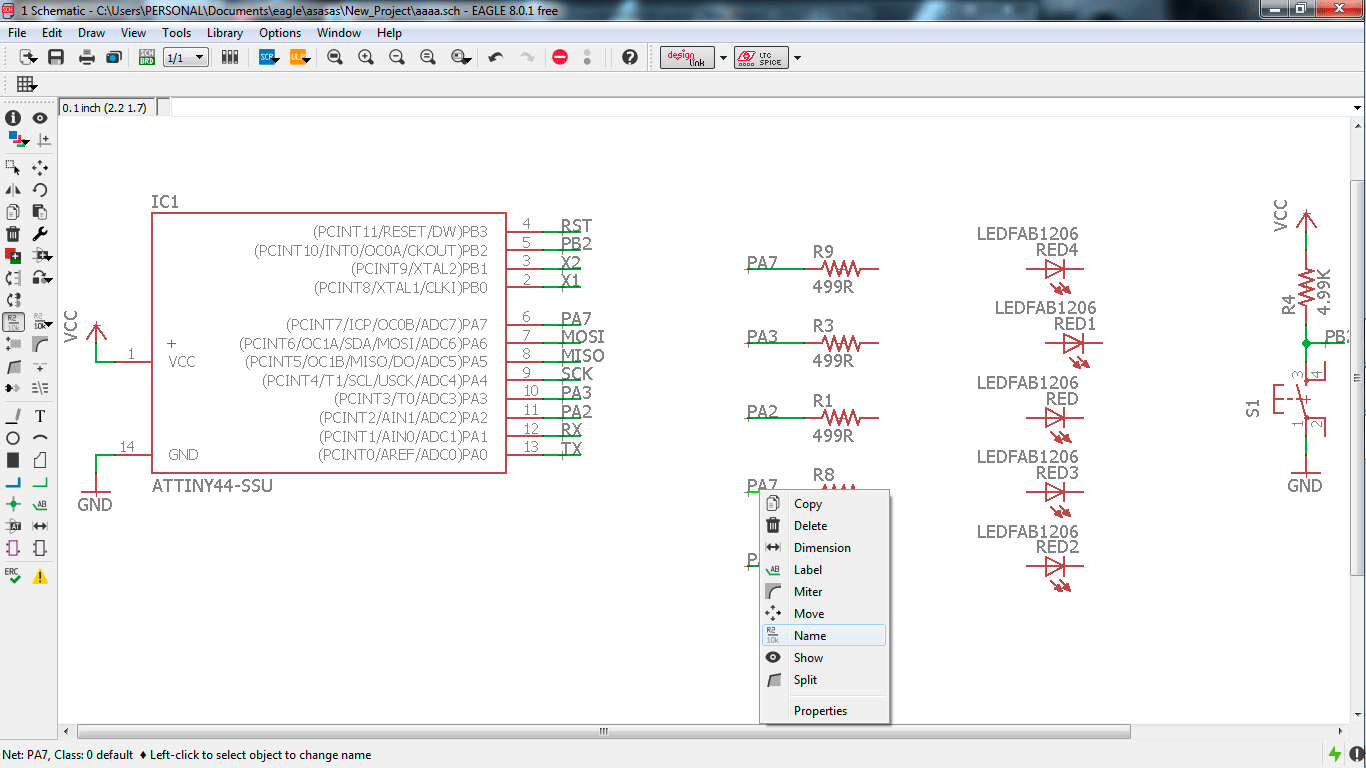
Task: Click the horizontal scrollbar thumb
Action: 604,732
